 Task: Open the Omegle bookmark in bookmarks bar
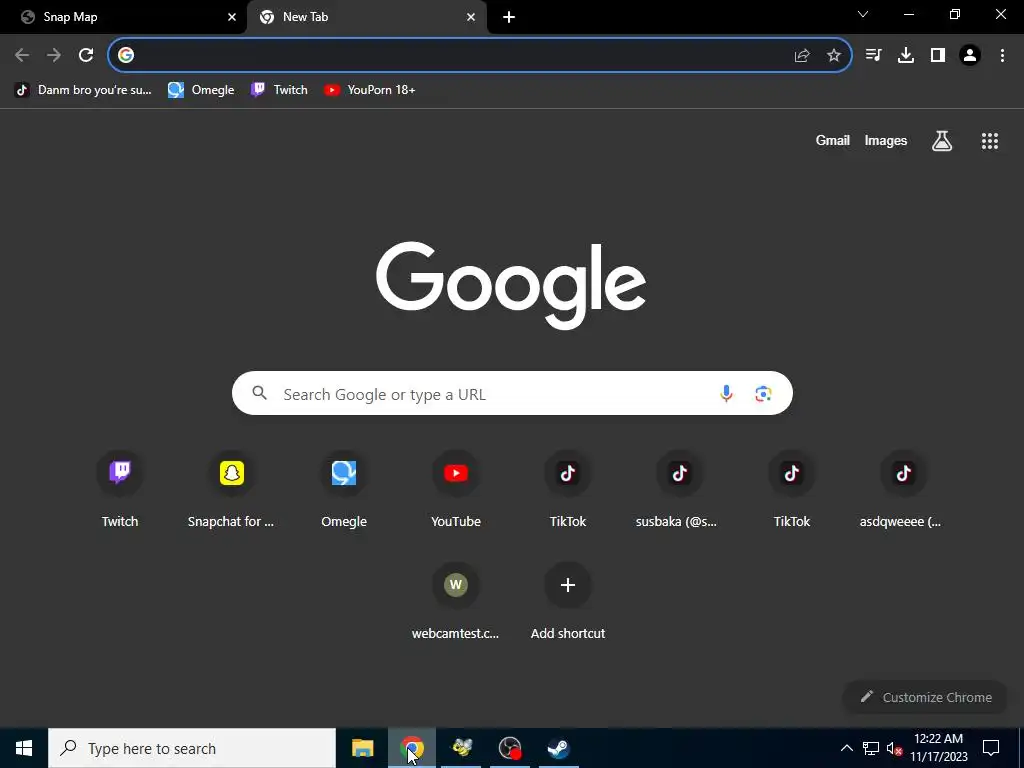click(x=201, y=90)
